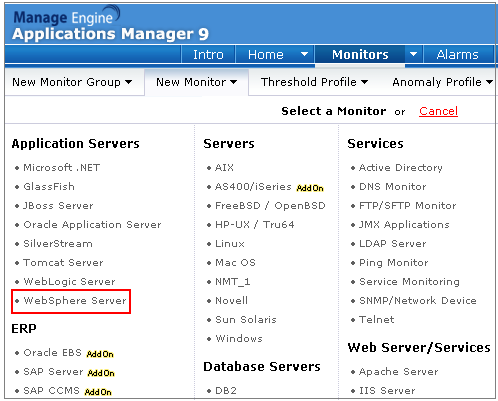Open the Alarms tab

click(x=458, y=55)
